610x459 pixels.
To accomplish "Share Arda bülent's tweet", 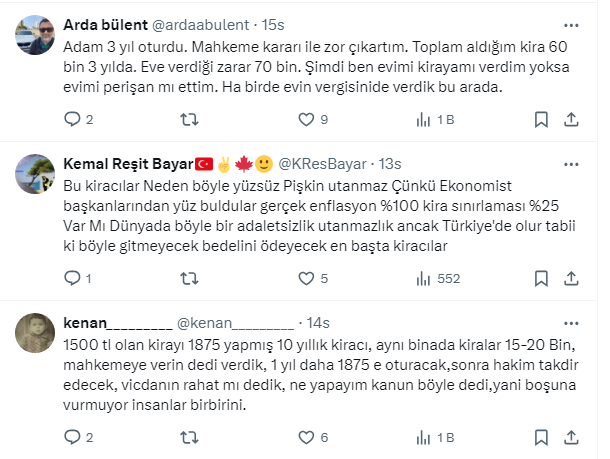I will click(x=571, y=120).
